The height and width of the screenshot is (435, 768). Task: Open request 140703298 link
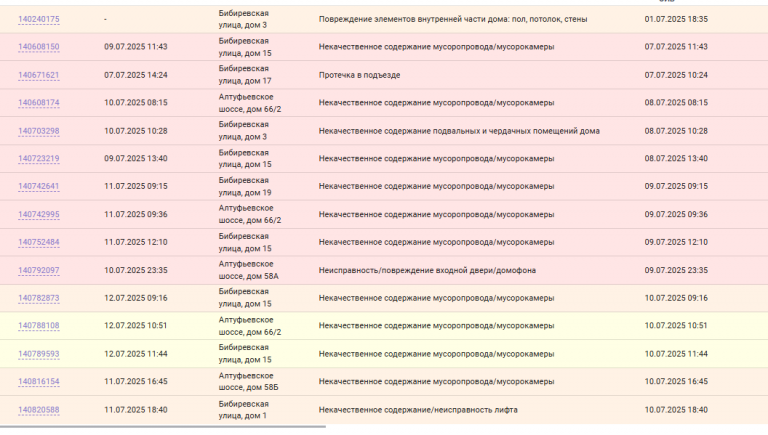[x=39, y=131]
